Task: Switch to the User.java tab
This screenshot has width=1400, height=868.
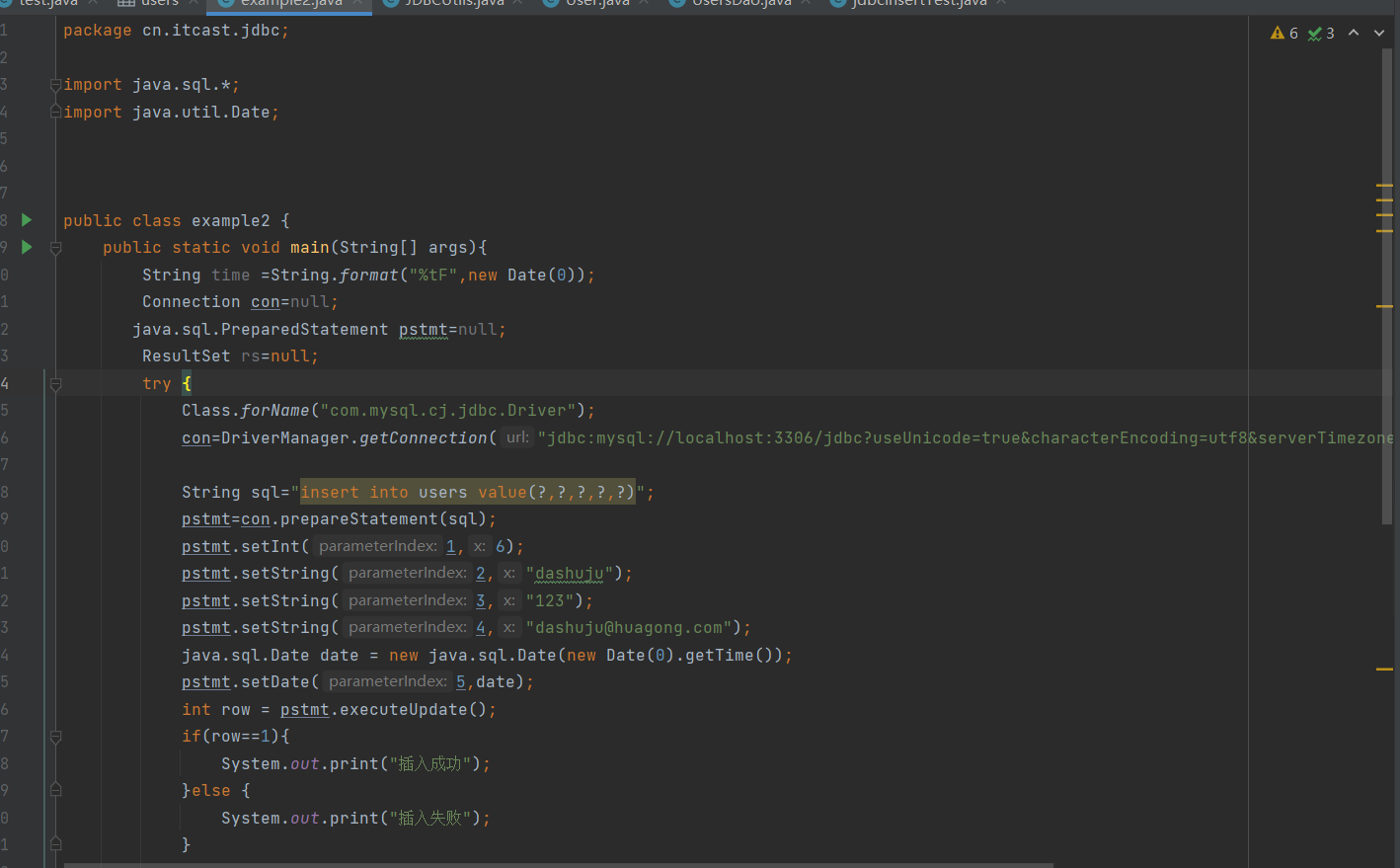Action: coord(598,4)
